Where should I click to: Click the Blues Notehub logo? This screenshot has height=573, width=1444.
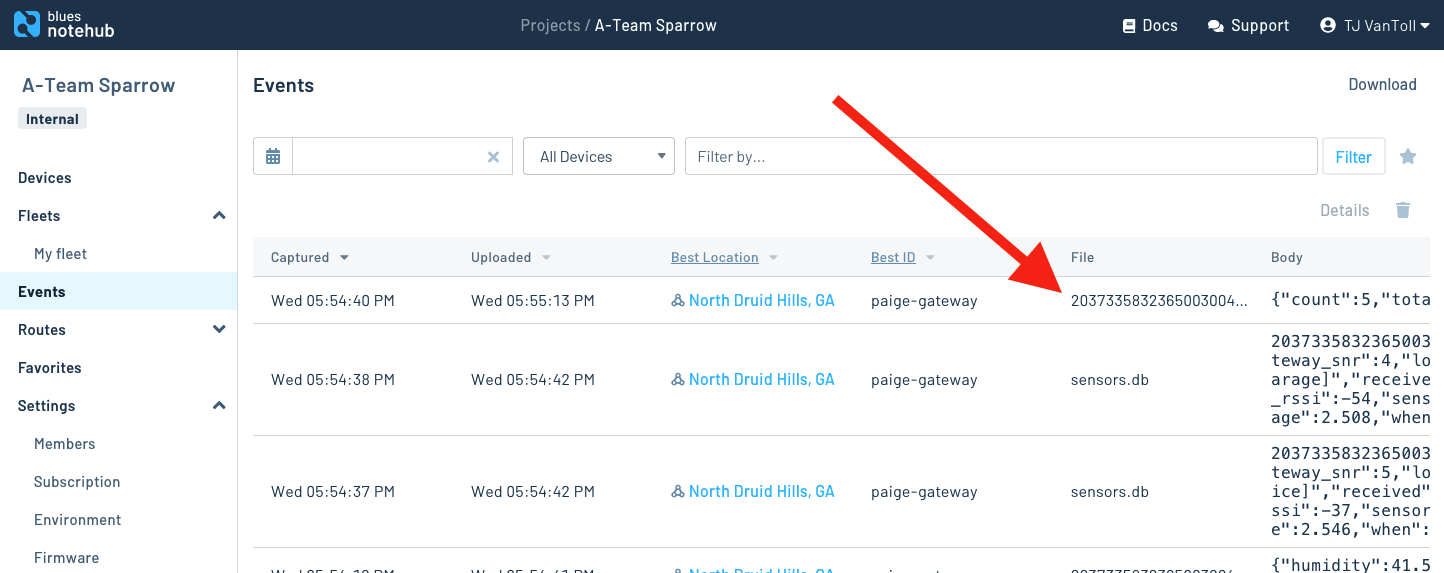point(64,25)
